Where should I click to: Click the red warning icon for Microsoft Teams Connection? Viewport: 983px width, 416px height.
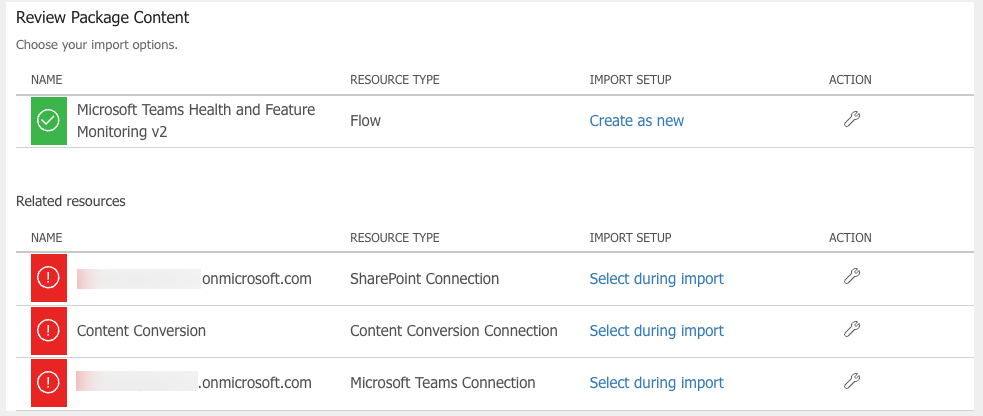point(48,383)
